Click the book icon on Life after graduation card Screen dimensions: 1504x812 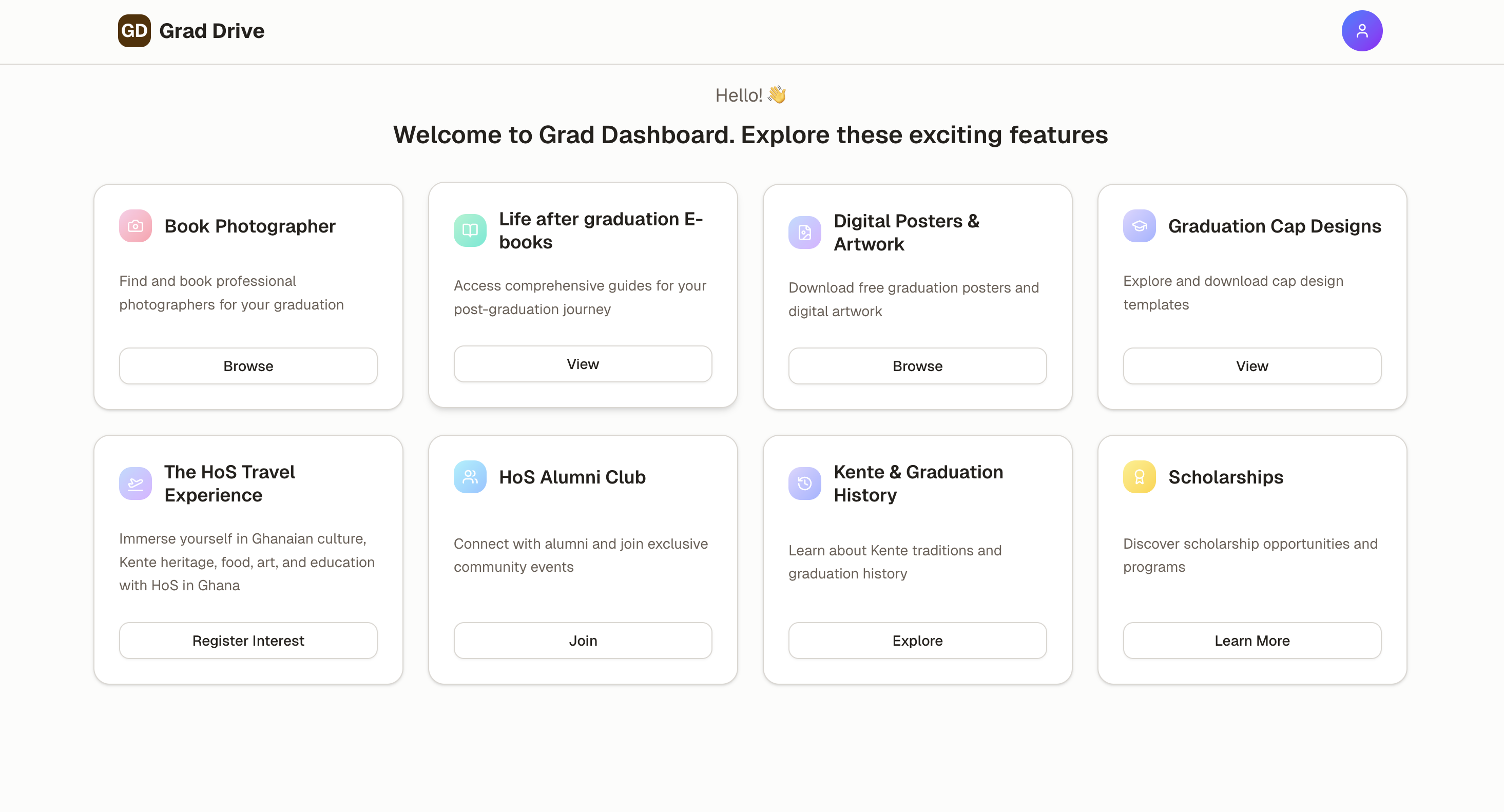coord(470,230)
